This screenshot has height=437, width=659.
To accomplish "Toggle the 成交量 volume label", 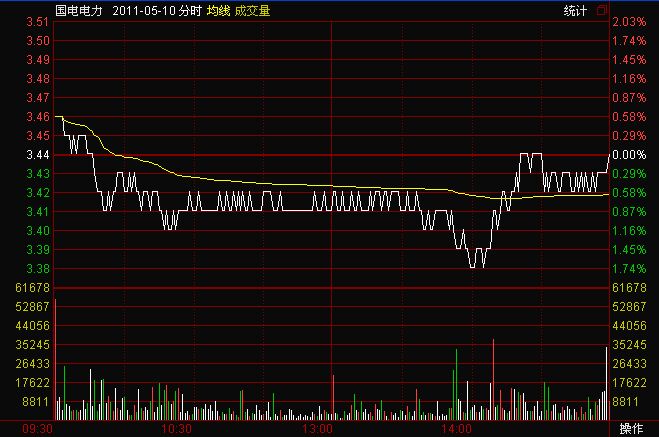I will (252, 9).
